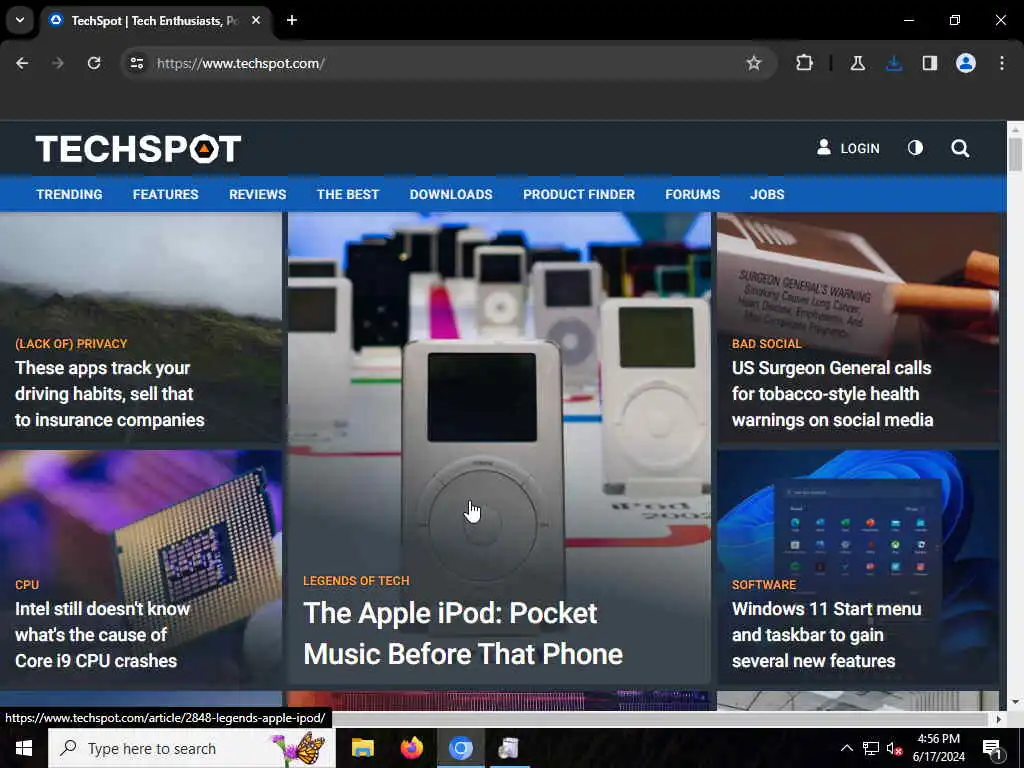Open the notification center icon
The width and height of the screenshot is (1024, 768).
tap(992, 749)
